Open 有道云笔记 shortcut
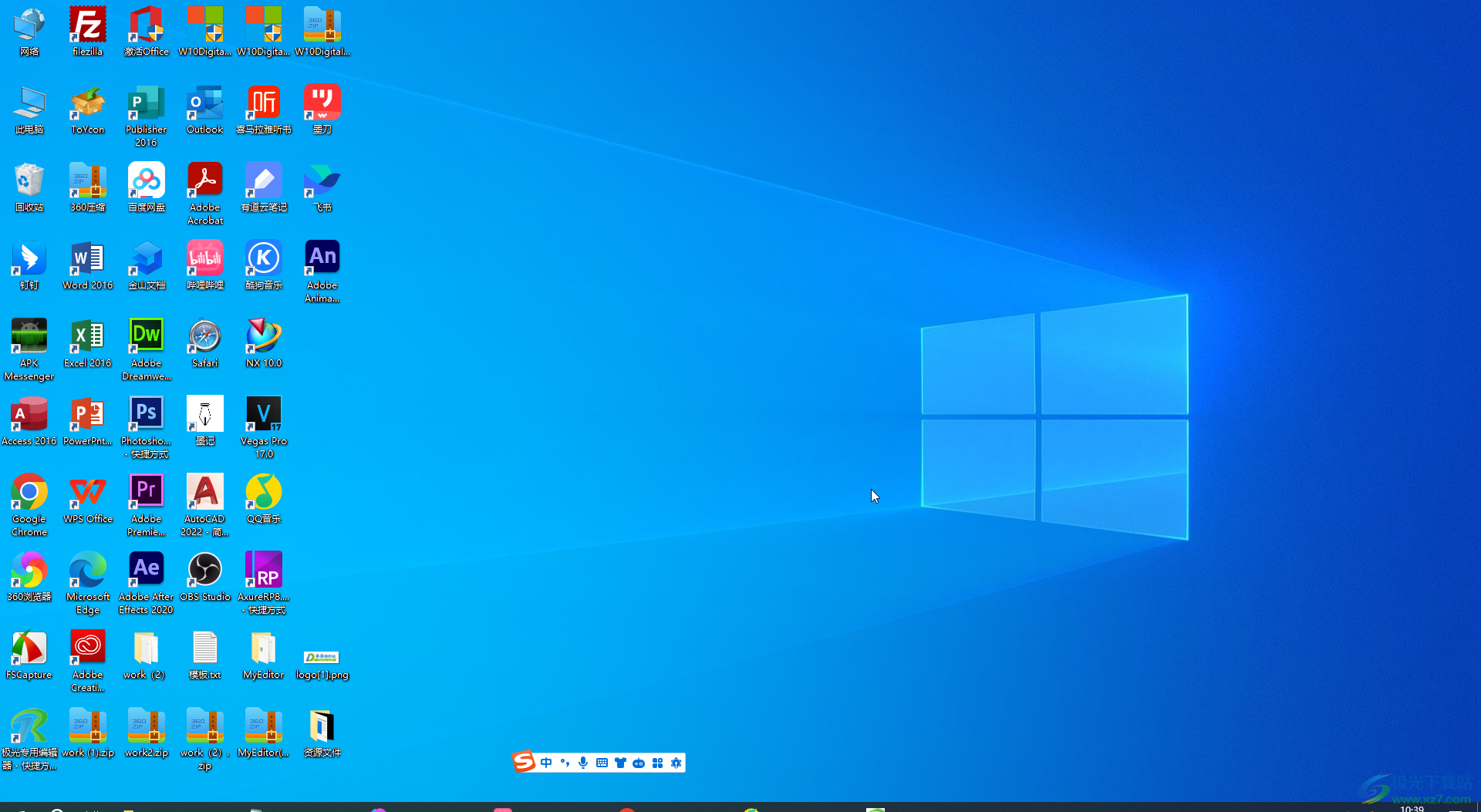The image size is (1481, 812). point(264,187)
